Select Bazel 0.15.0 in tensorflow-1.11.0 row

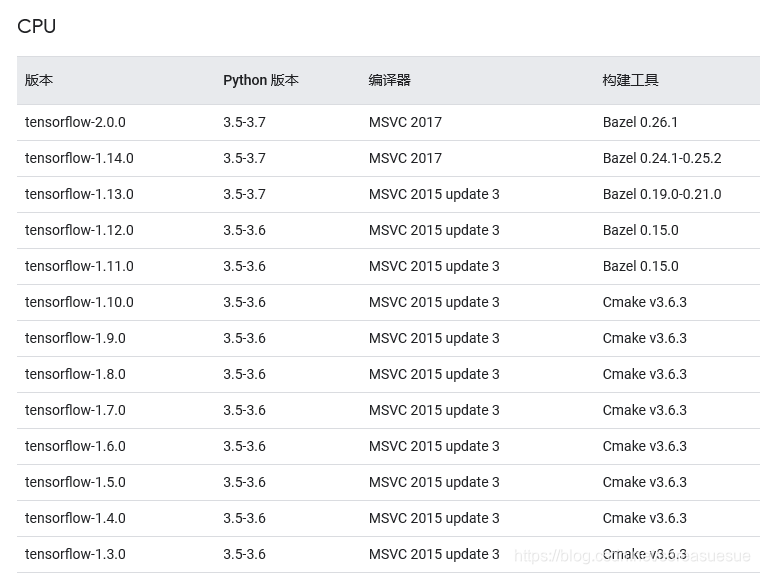[x=641, y=266]
